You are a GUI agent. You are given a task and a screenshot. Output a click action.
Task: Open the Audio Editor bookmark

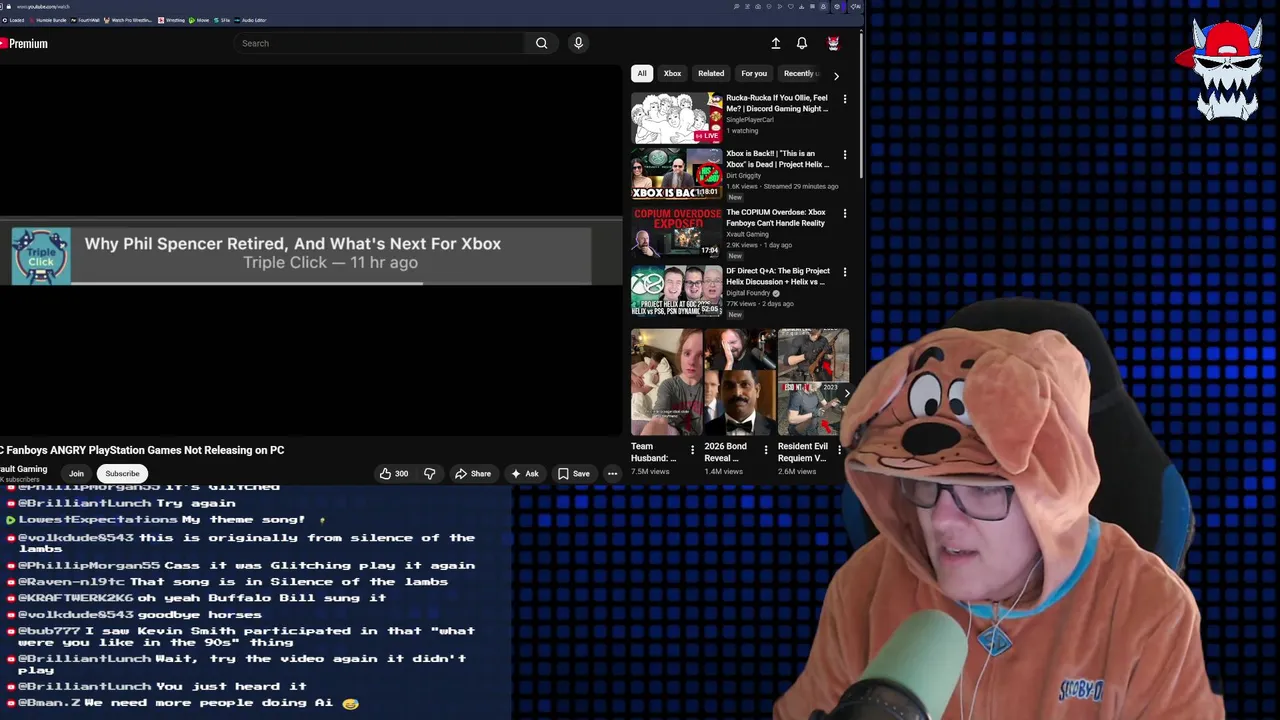tap(251, 20)
